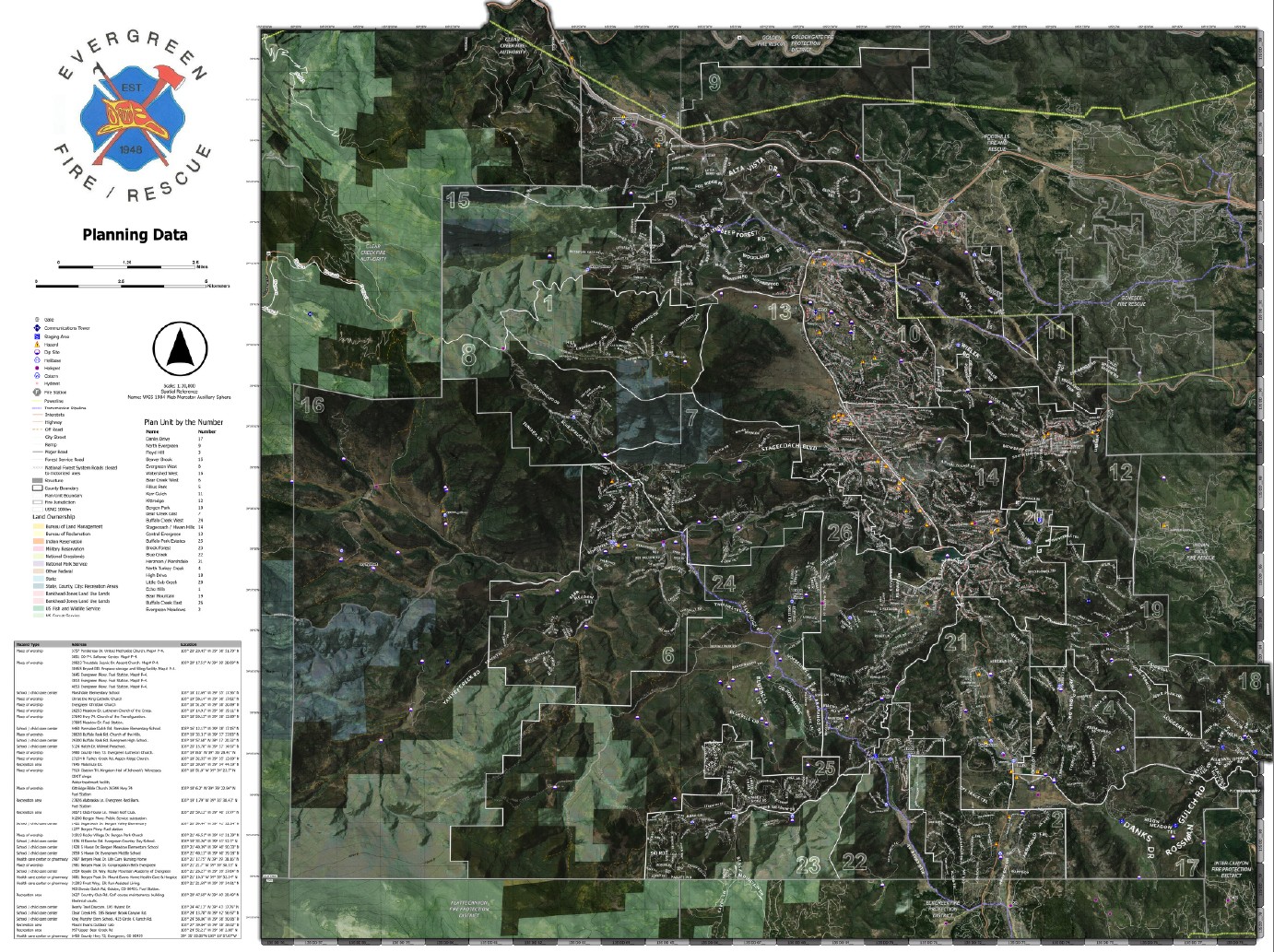Select the Hazard symbol in the legend

37,344
